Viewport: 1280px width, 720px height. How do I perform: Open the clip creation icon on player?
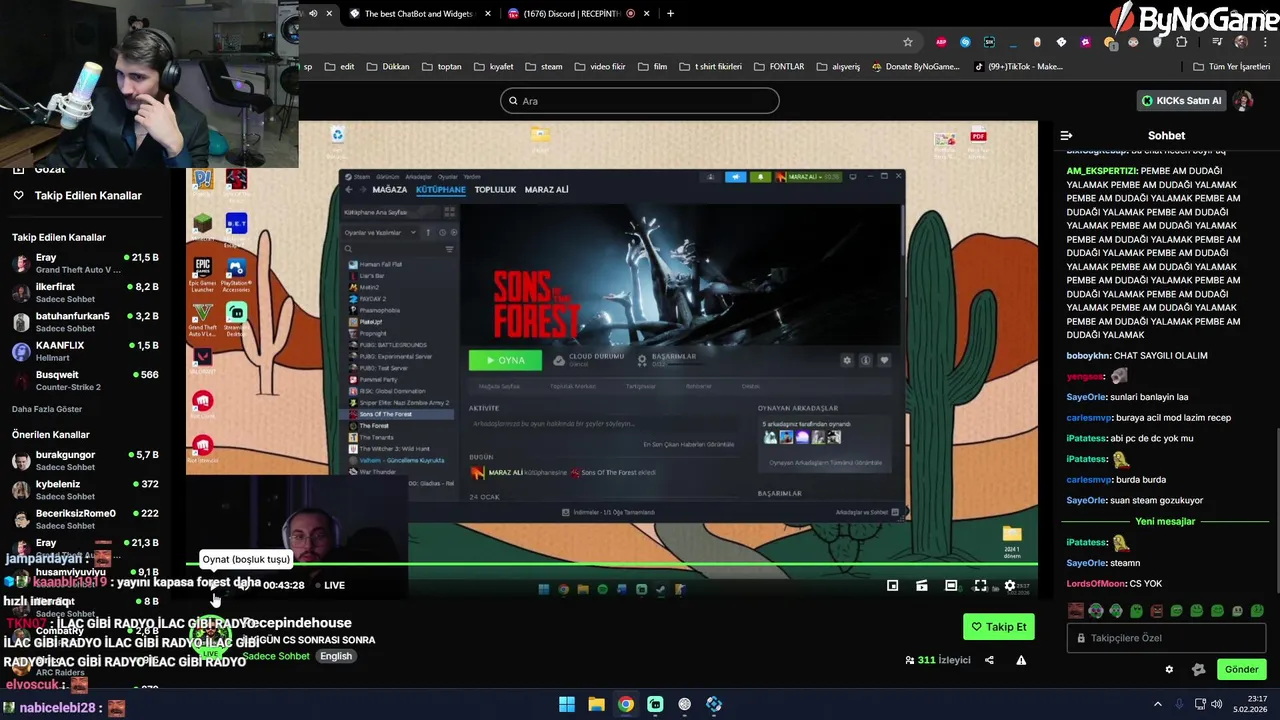pos(922,586)
